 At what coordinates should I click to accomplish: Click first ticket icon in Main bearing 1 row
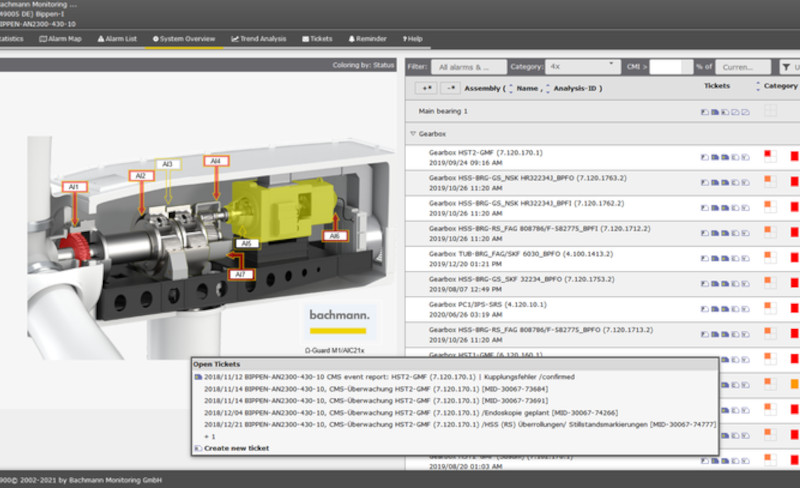(705, 112)
